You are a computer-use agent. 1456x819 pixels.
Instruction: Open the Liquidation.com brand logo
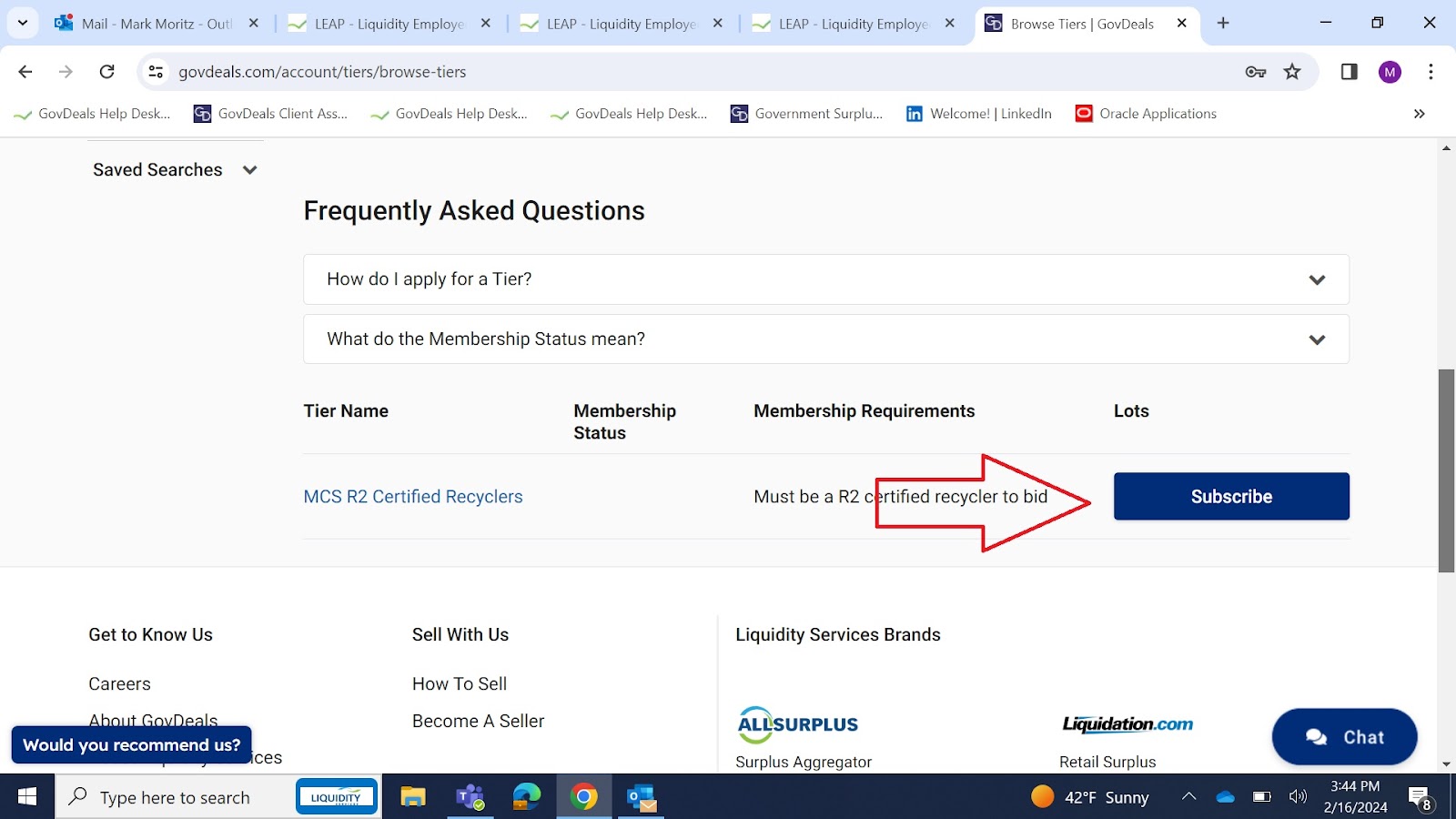1127,724
